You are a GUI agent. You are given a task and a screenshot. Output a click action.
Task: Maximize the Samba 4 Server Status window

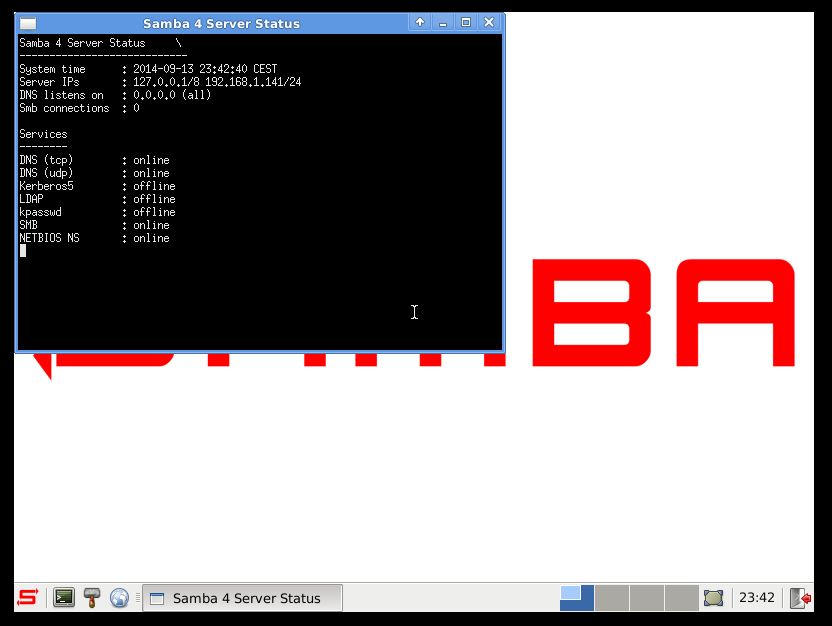466,22
